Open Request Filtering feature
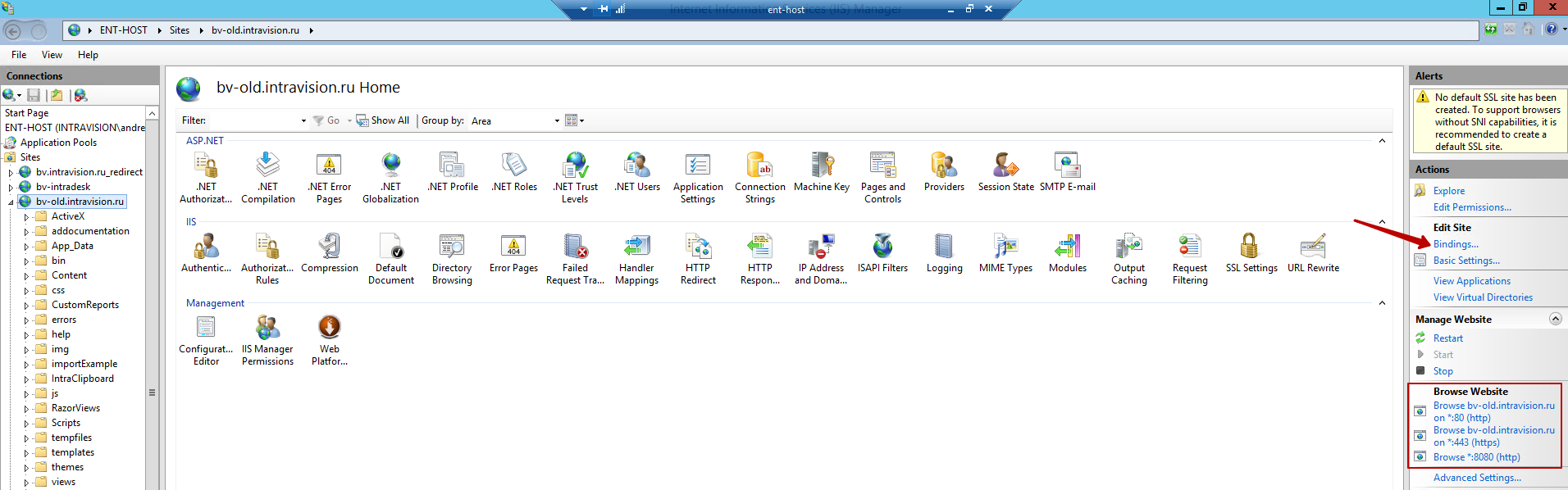Viewport: 1568px width, 490px height. (x=1190, y=258)
